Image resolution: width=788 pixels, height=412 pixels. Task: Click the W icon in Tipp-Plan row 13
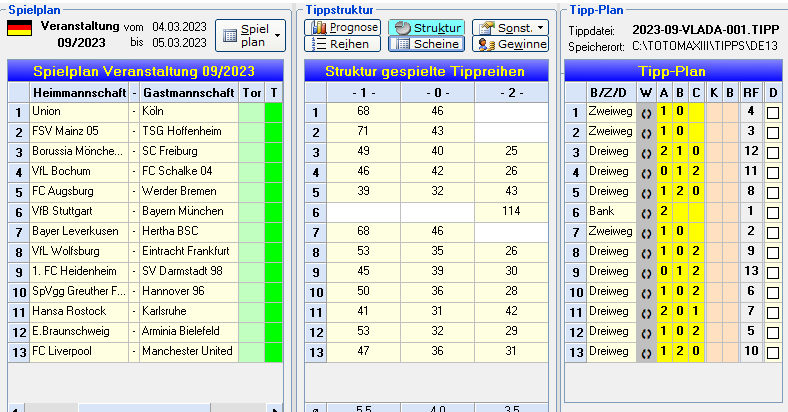646,353
